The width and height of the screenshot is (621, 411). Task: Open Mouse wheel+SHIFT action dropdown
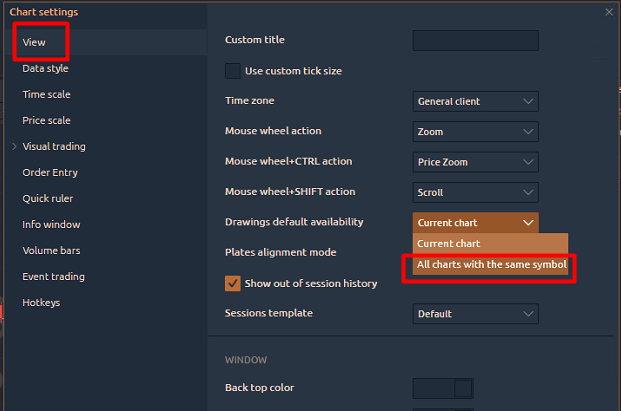click(475, 192)
